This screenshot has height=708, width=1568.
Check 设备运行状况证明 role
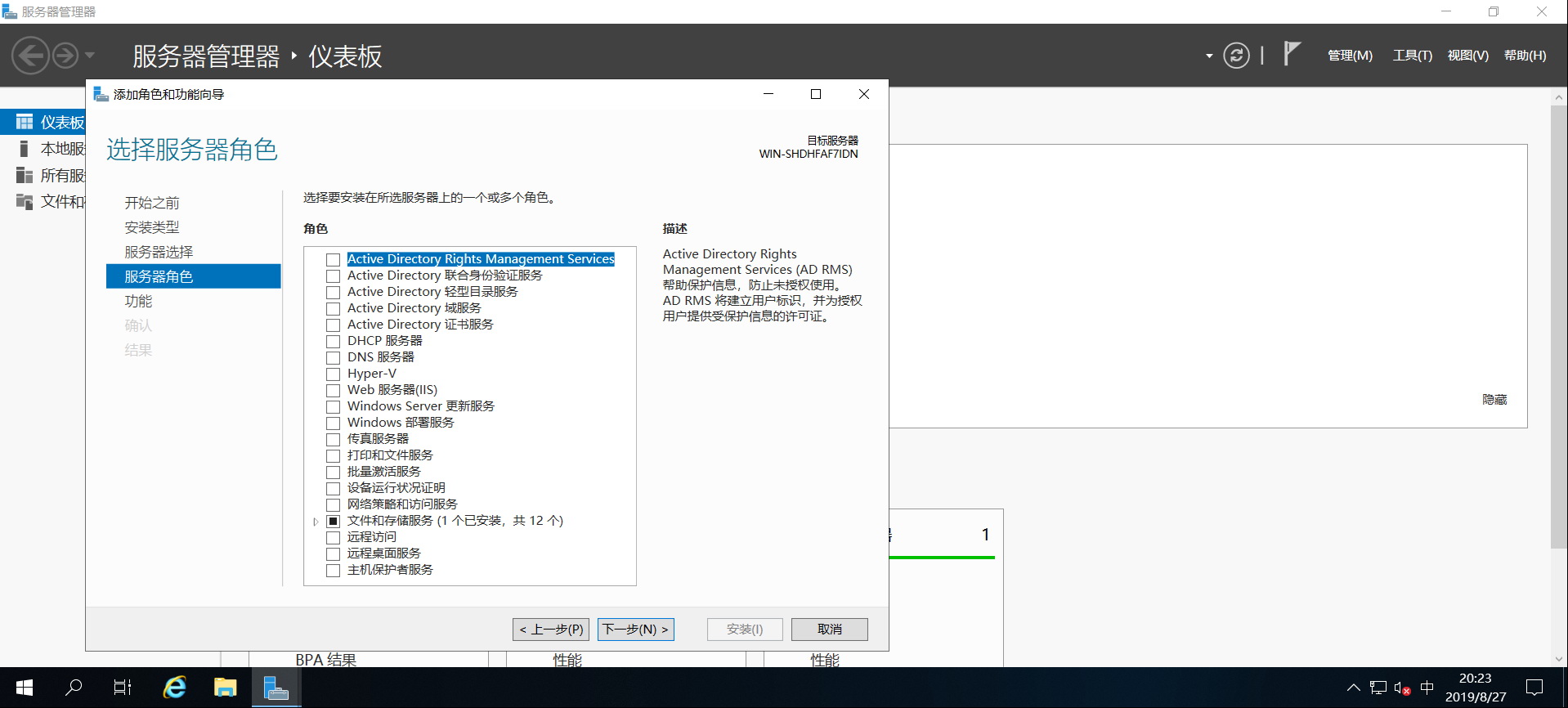coord(333,489)
